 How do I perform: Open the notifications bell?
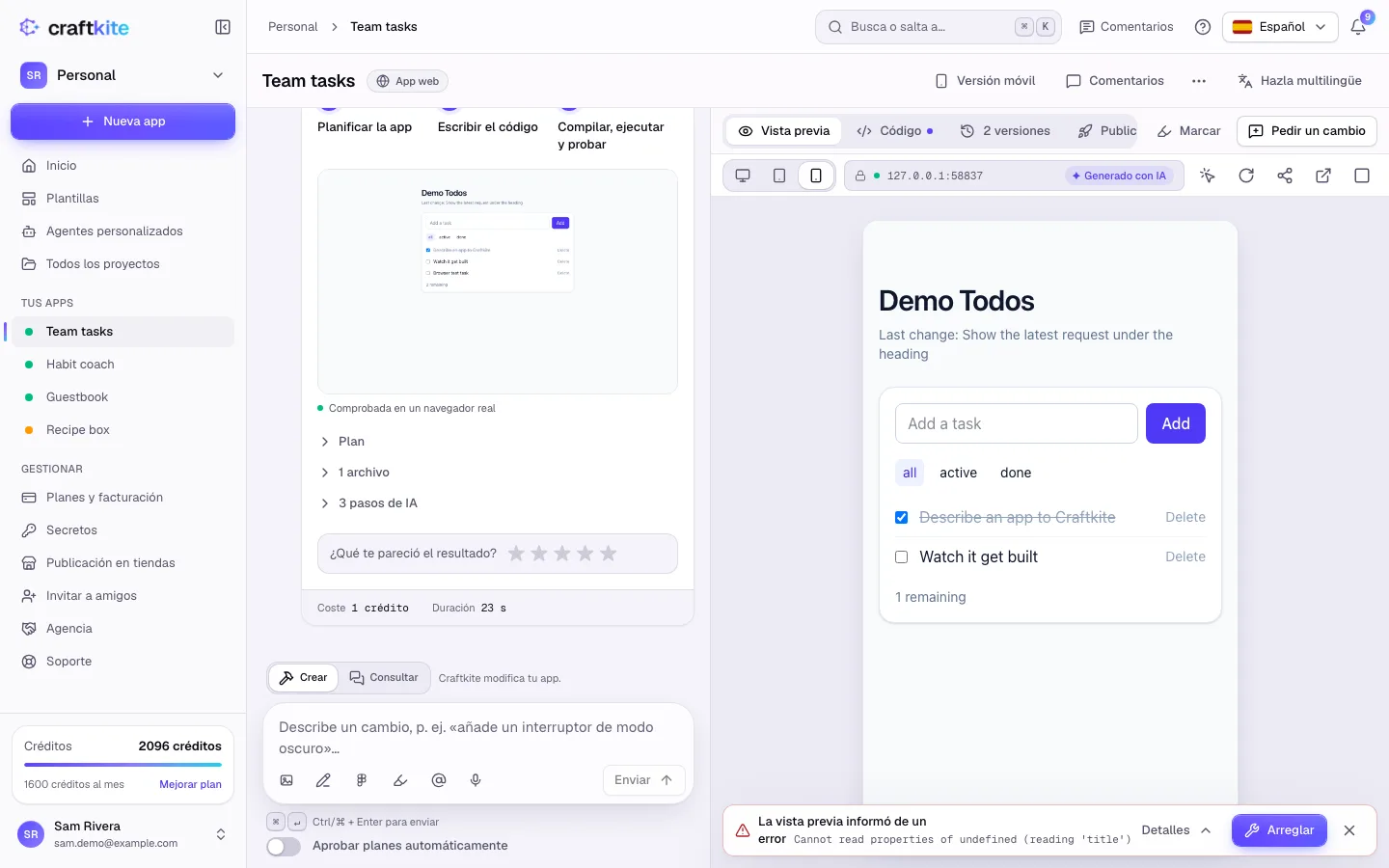point(1358,27)
